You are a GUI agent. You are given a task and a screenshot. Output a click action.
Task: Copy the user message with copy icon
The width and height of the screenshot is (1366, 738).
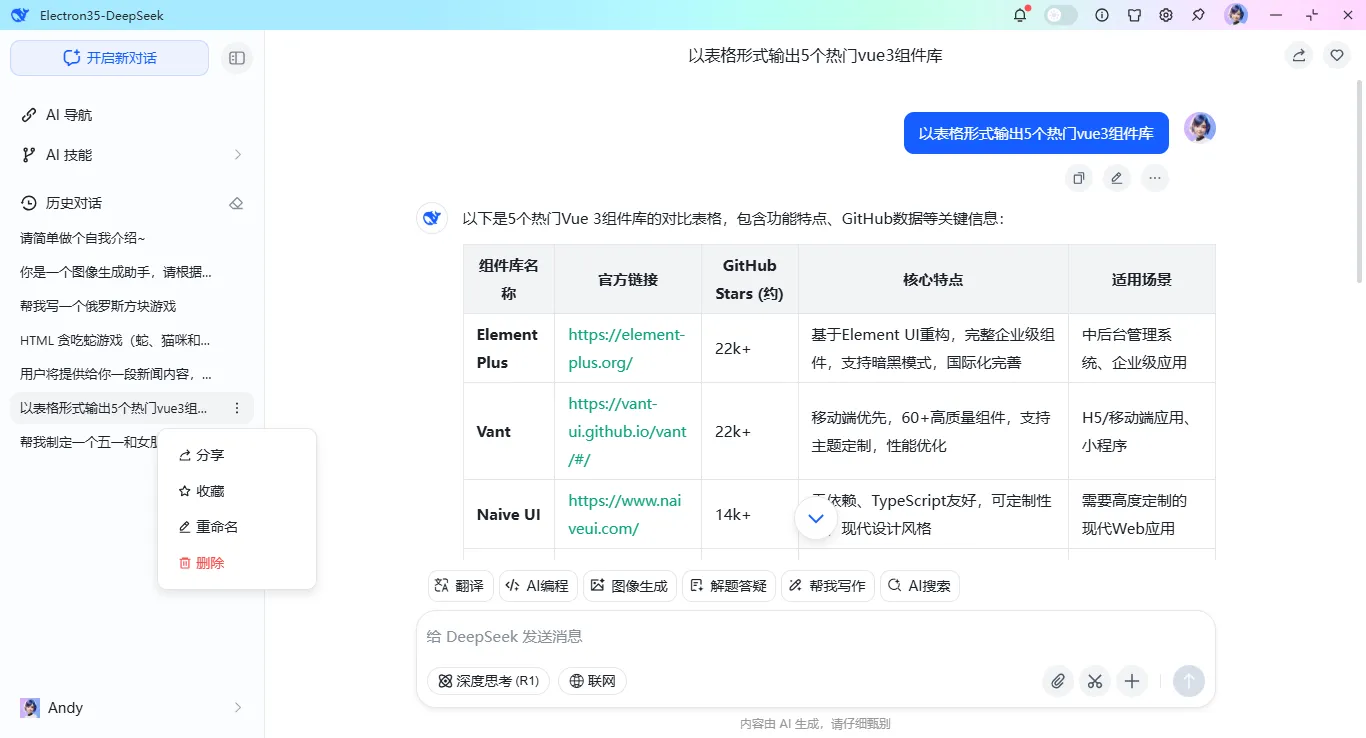tap(1079, 178)
